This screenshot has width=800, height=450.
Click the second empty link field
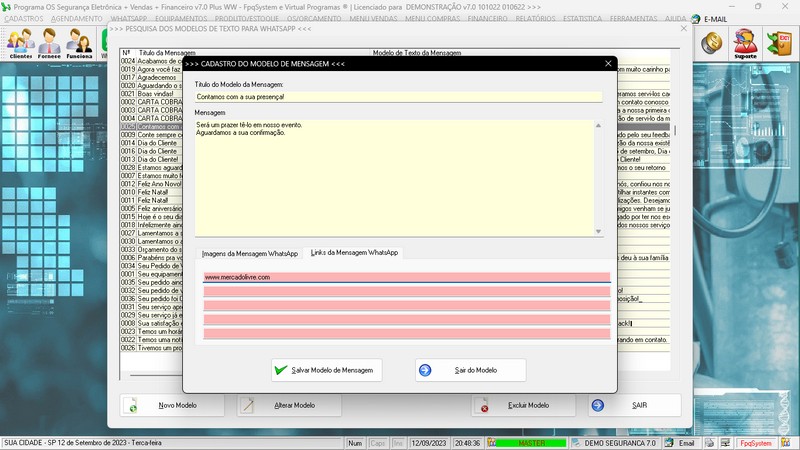tap(407, 291)
